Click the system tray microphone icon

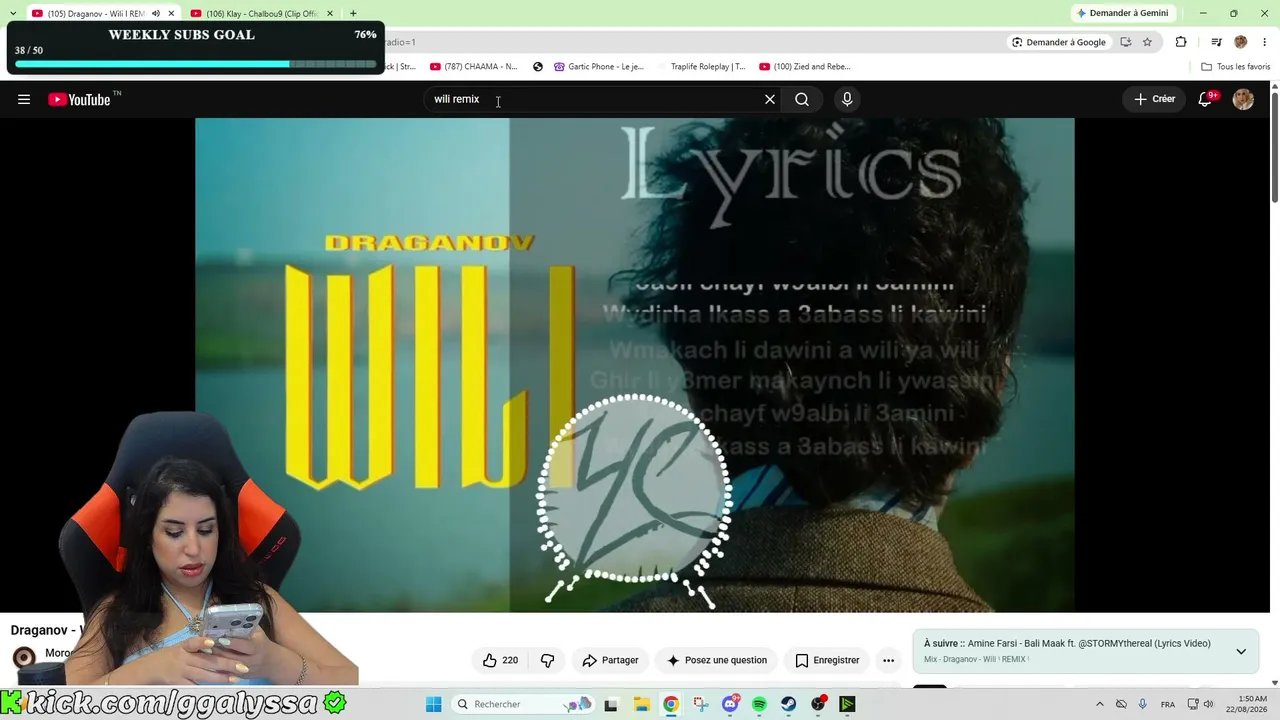click(1143, 704)
